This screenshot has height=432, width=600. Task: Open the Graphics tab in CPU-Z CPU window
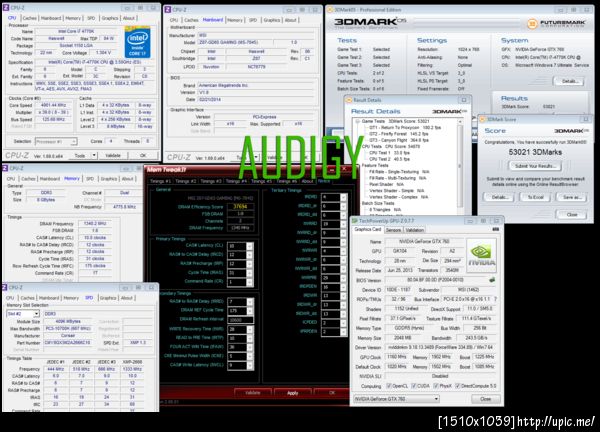[x=109, y=18]
